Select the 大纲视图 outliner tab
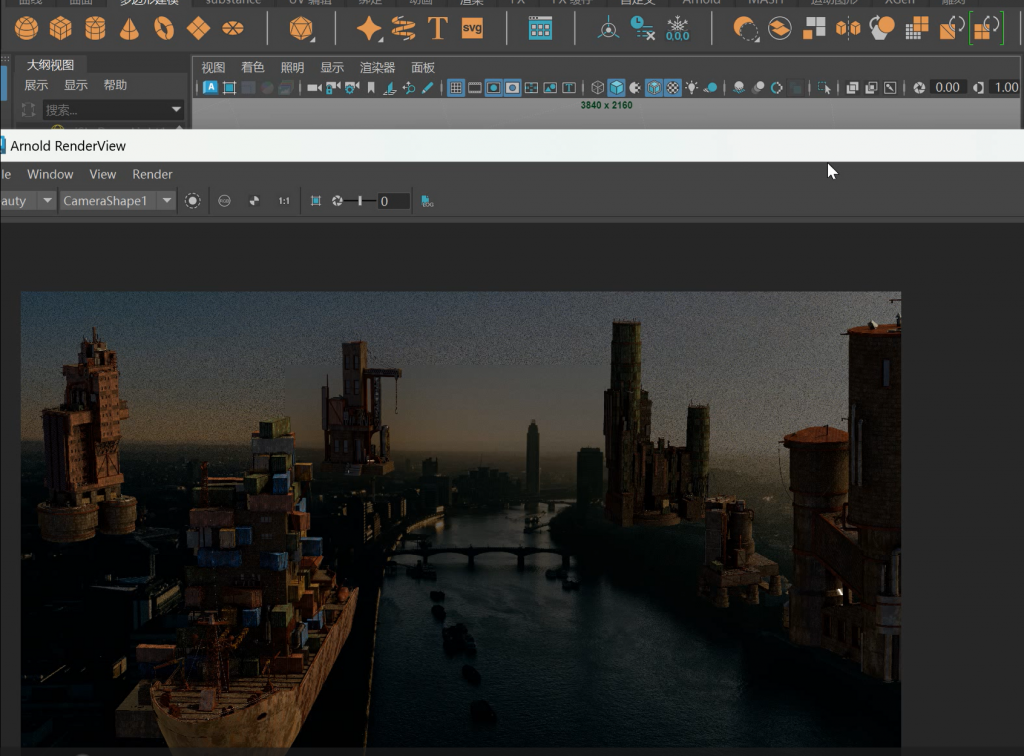This screenshot has width=1024, height=756. click(50, 65)
